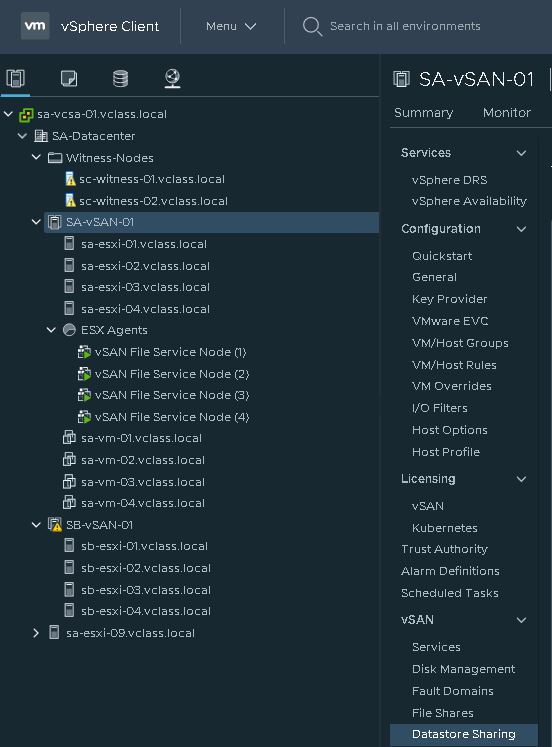Open vSAN File Shares
Viewport: 552px width, 747px height.
point(442,713)
